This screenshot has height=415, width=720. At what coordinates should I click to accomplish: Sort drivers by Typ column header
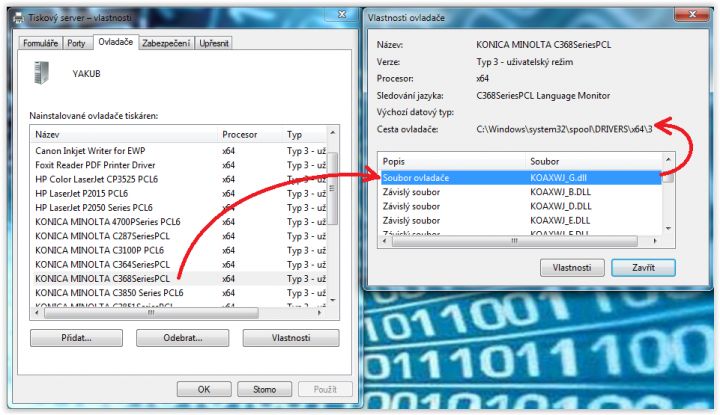tap(304, 135)
